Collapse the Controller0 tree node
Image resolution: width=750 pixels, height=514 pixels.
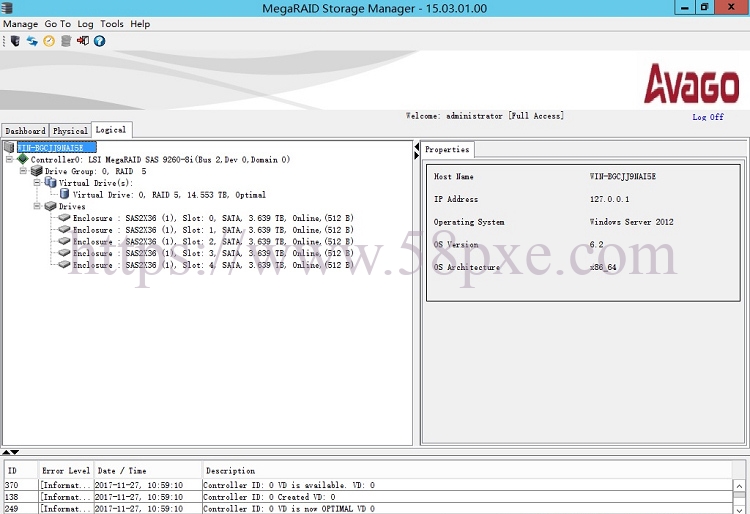(9, 159)
